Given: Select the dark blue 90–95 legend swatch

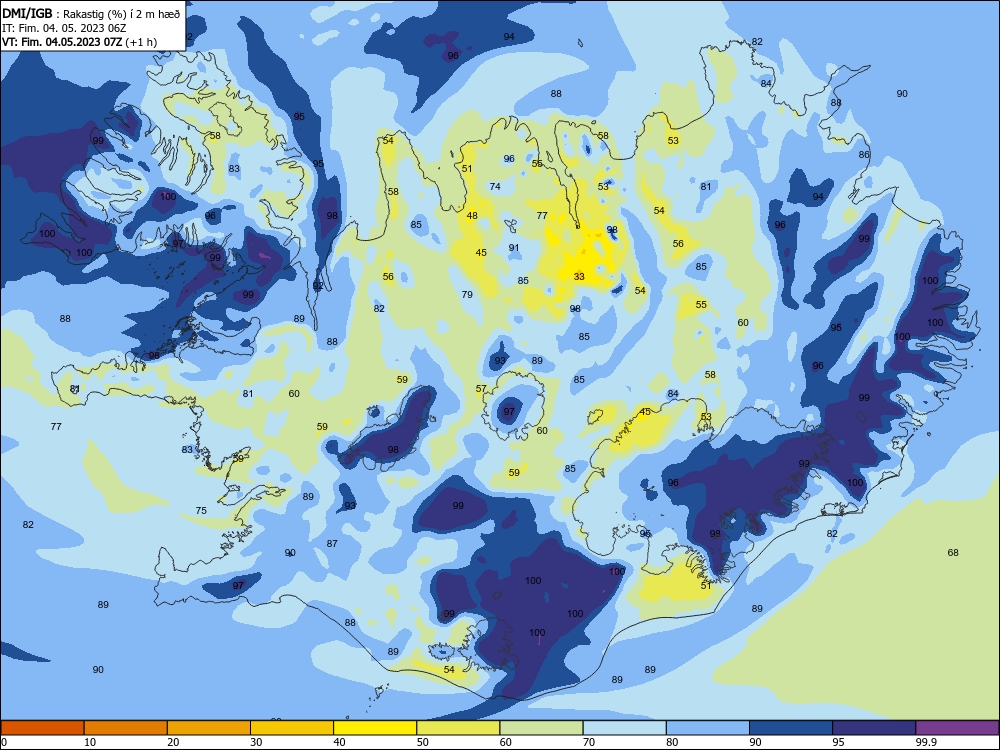Looking at the screenshot, I should click(x=791, y=728).
